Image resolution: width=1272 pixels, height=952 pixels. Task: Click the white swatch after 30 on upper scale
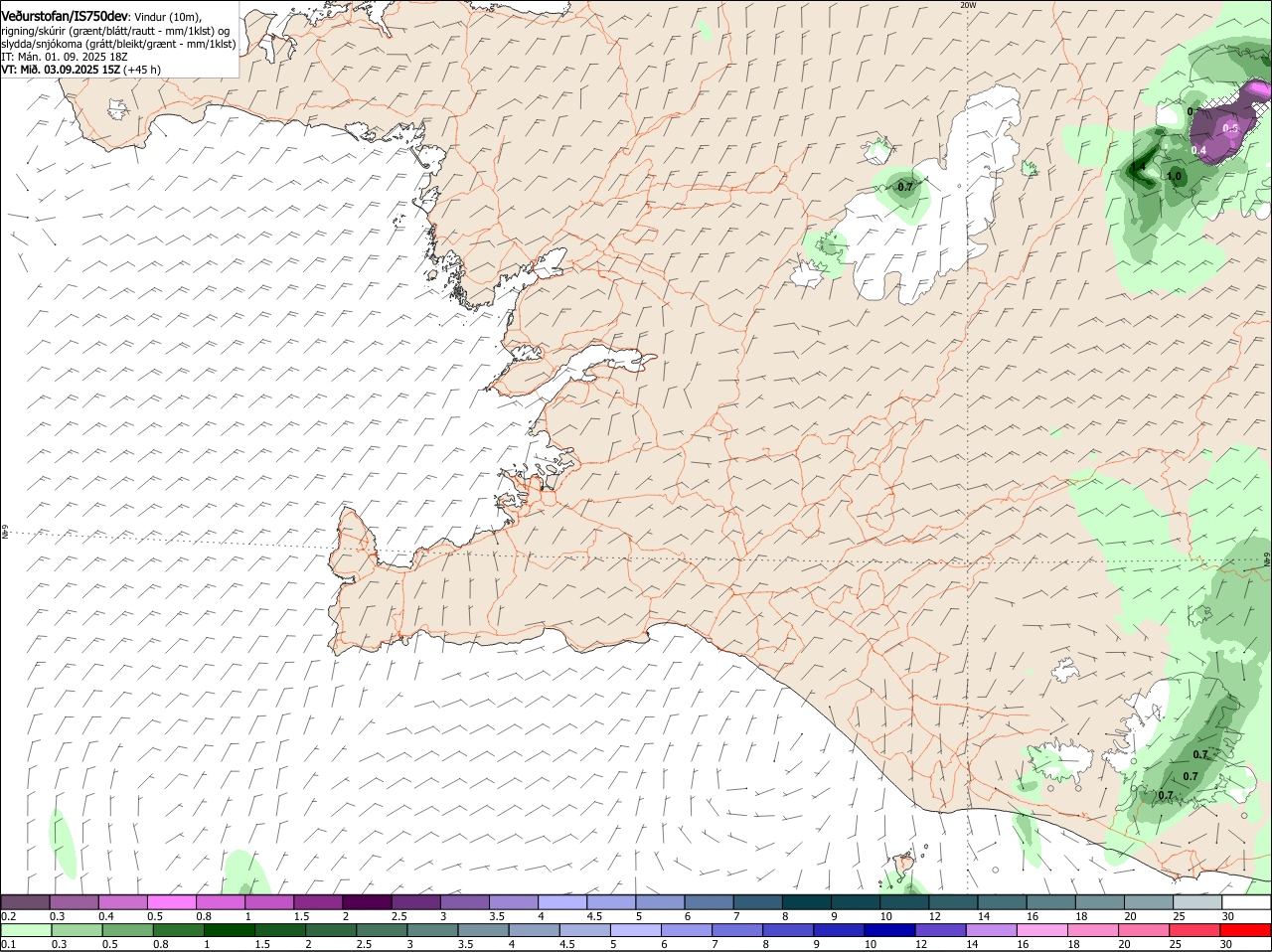1246,902
